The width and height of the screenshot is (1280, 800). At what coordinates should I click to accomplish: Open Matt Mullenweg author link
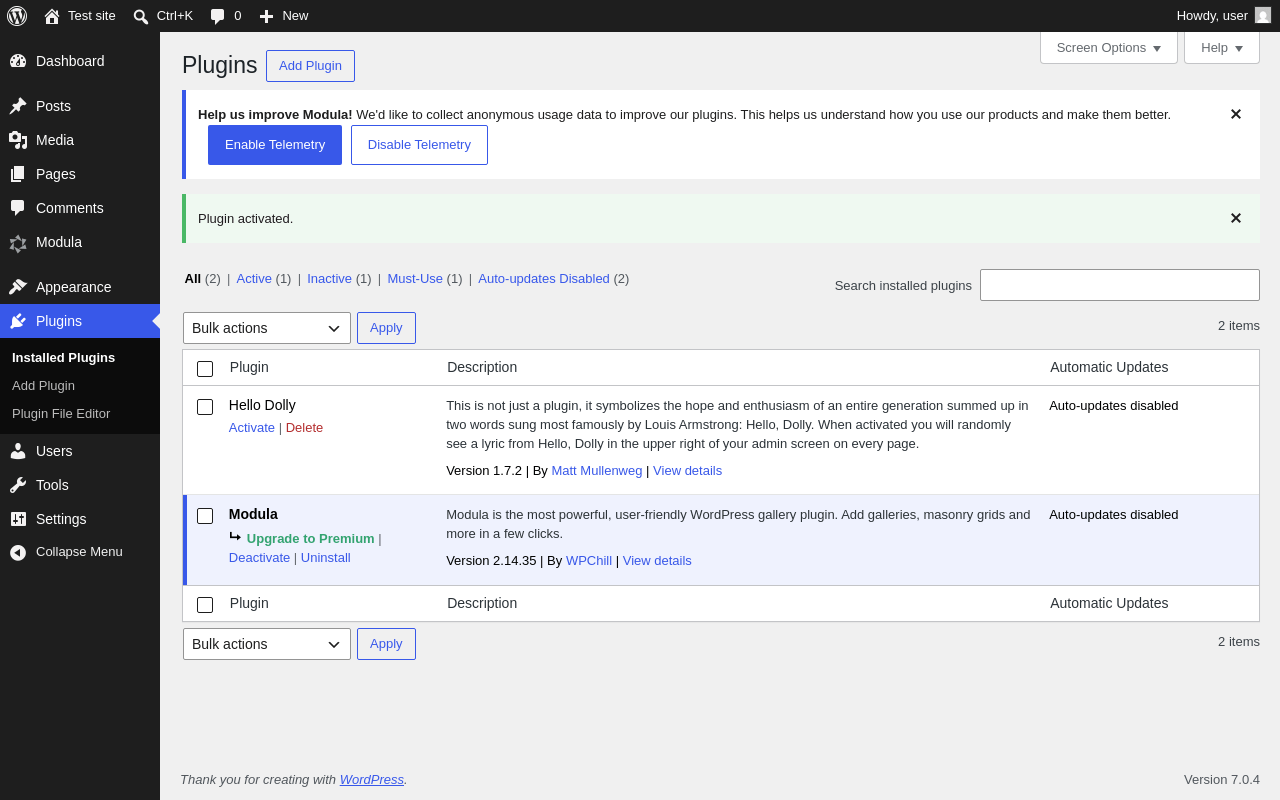pos(597,471)
